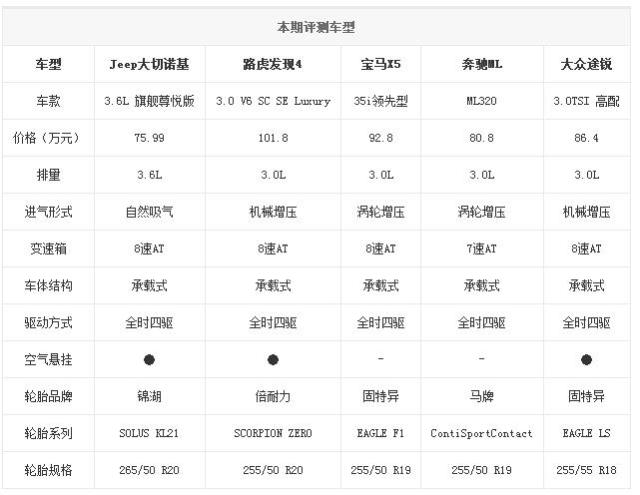This screenshot has width=640, height=495.
Task: Click the tire brand cell 马牌
Action: tap(482, 396)
